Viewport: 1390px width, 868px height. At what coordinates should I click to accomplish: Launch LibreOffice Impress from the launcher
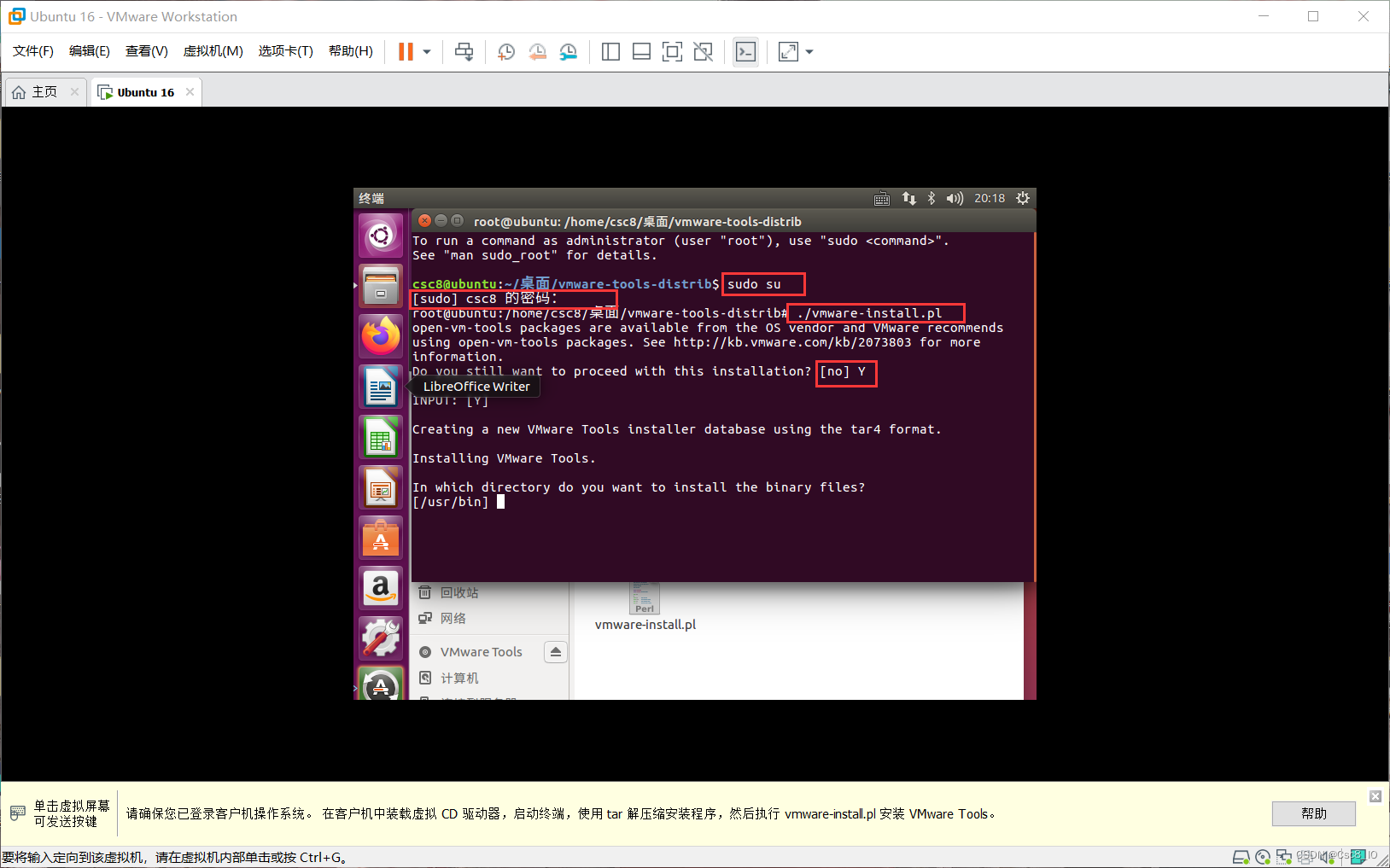point(381,487)
